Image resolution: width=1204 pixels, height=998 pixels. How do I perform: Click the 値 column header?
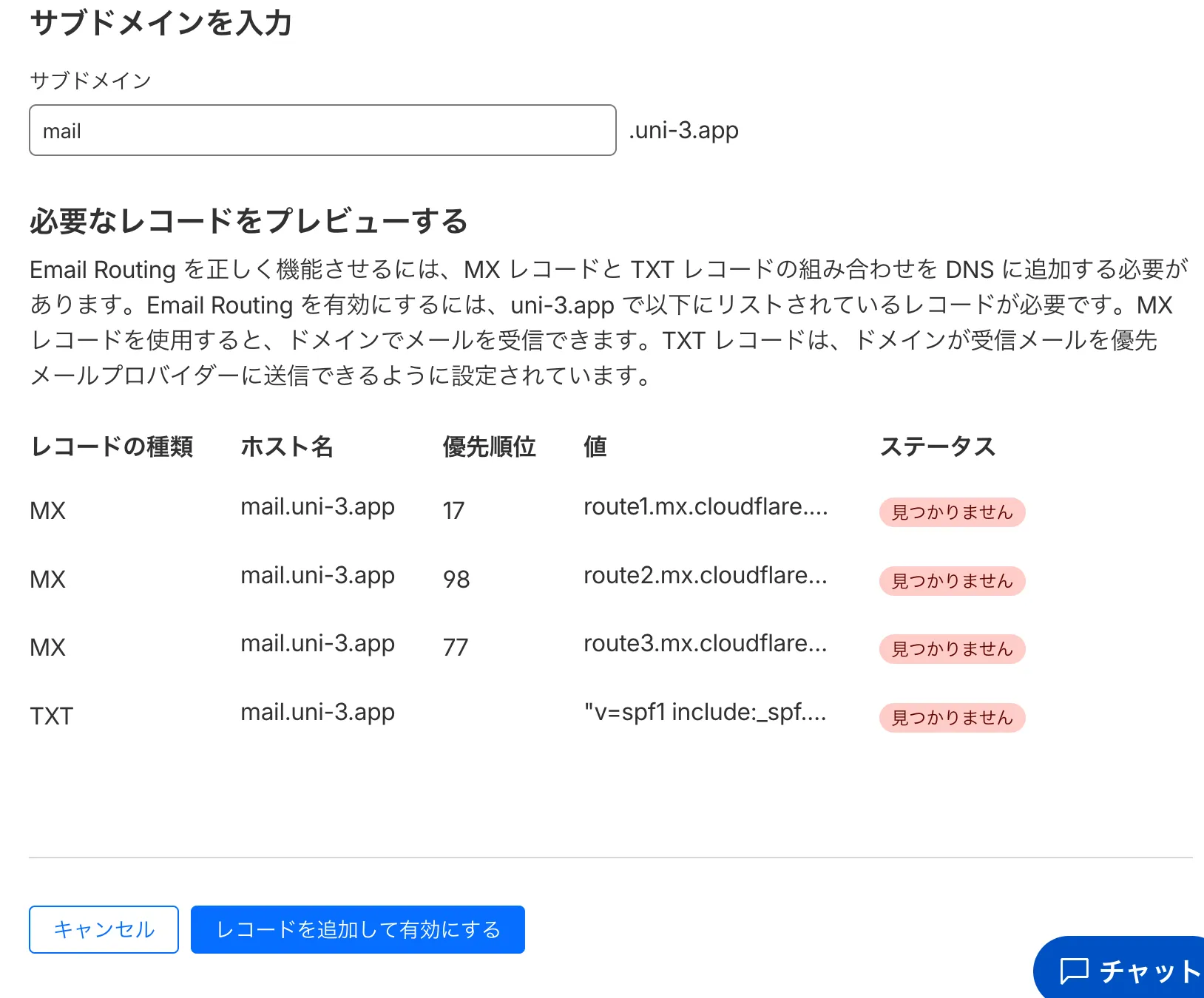click(595, 447)
